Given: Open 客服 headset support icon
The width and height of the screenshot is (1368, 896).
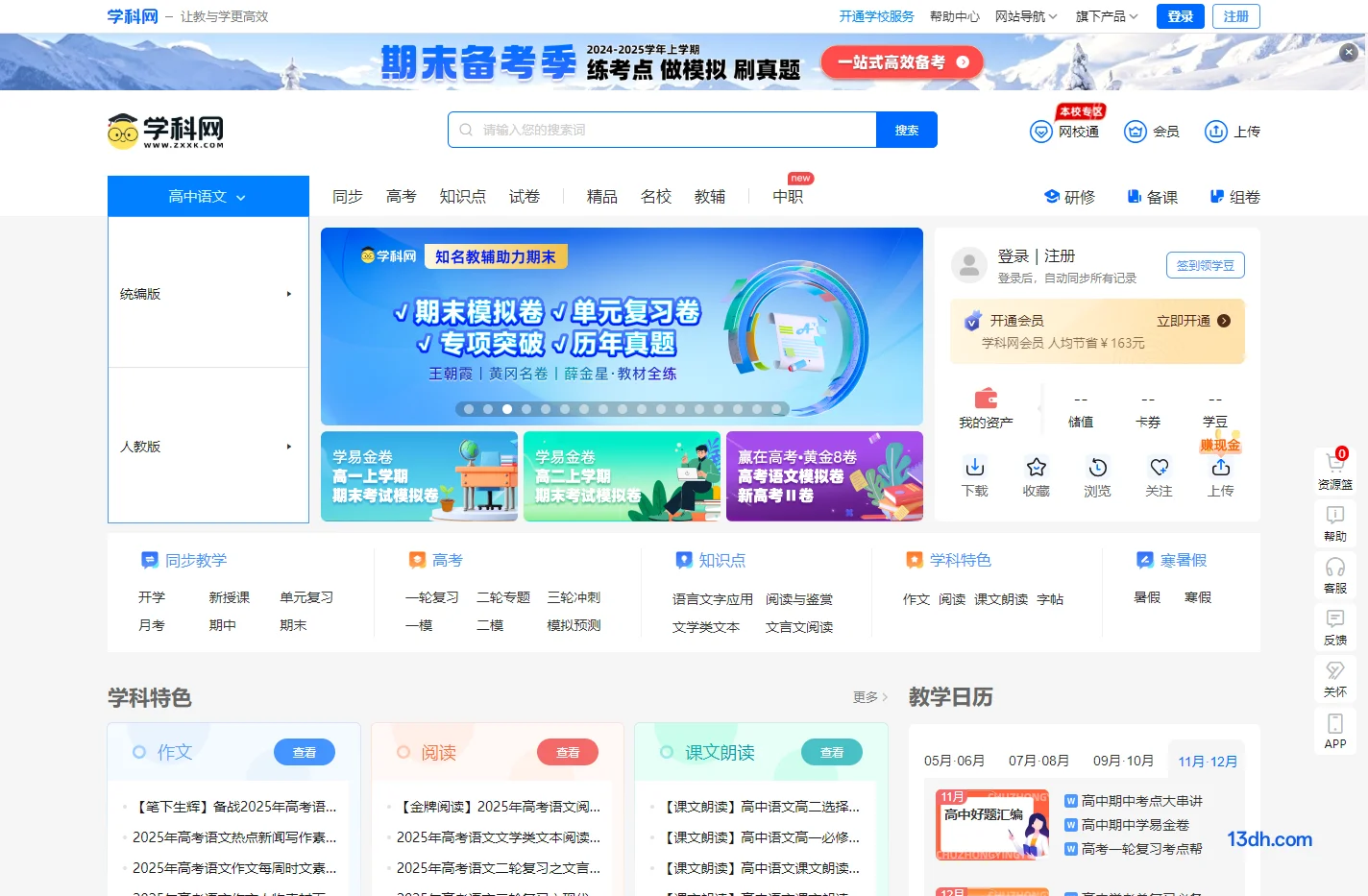Looking at the screenshot, I should coord(1335,567).
